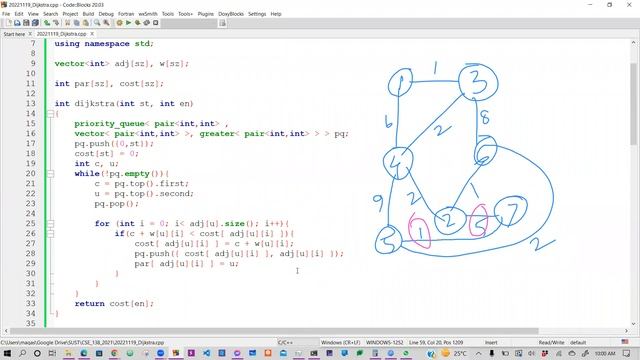
Task: Run the program with the green arrow
Action: tap(129, 23)
